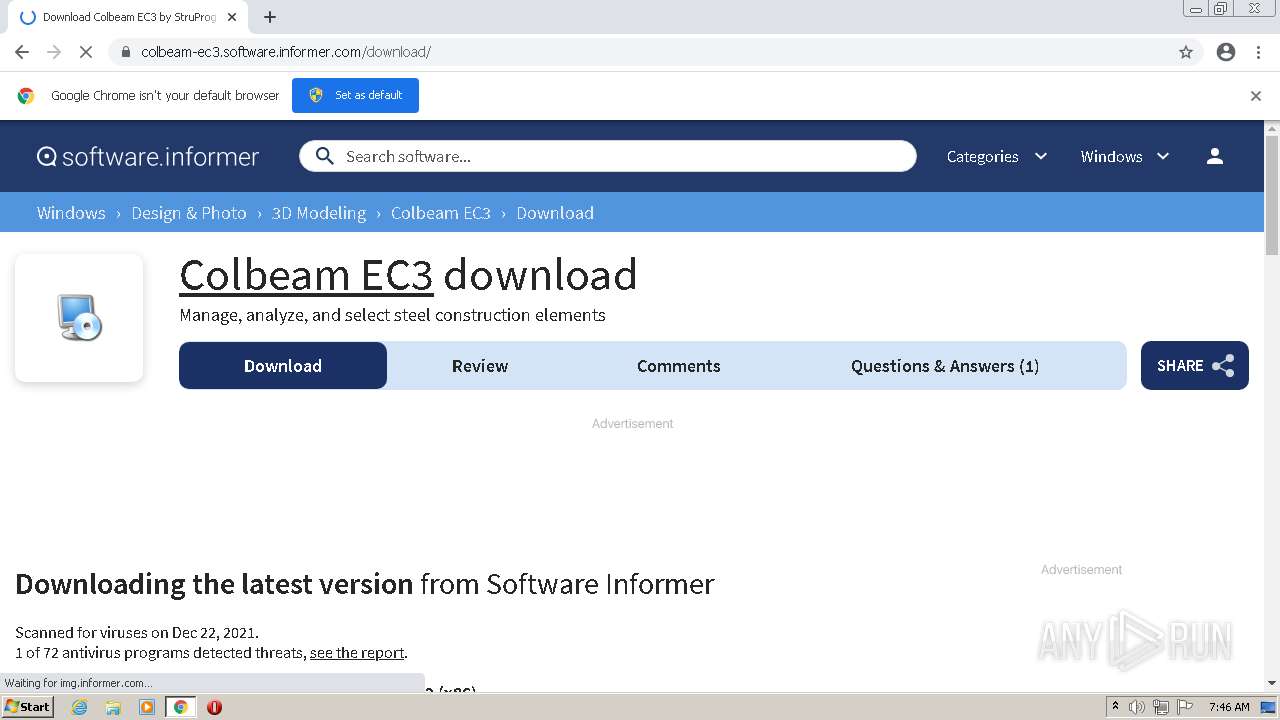The height and width of the screenshot is (720, 1280).
Task: Click the show desktop icon in the tray
Action: click(x=1268, y=707)
